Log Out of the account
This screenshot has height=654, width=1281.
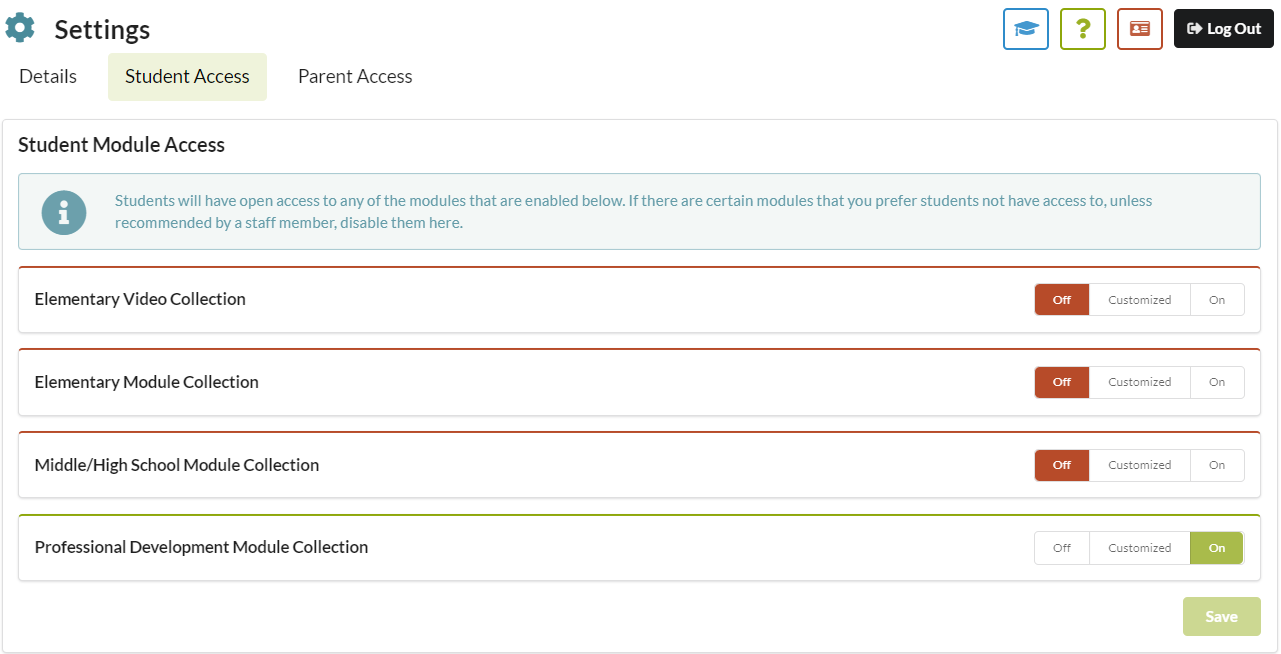tap(1224, 29)
